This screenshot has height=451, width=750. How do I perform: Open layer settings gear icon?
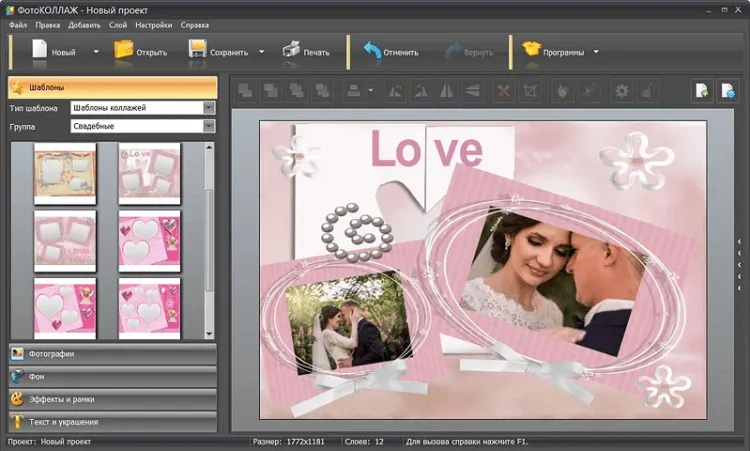tap(622, 91)
